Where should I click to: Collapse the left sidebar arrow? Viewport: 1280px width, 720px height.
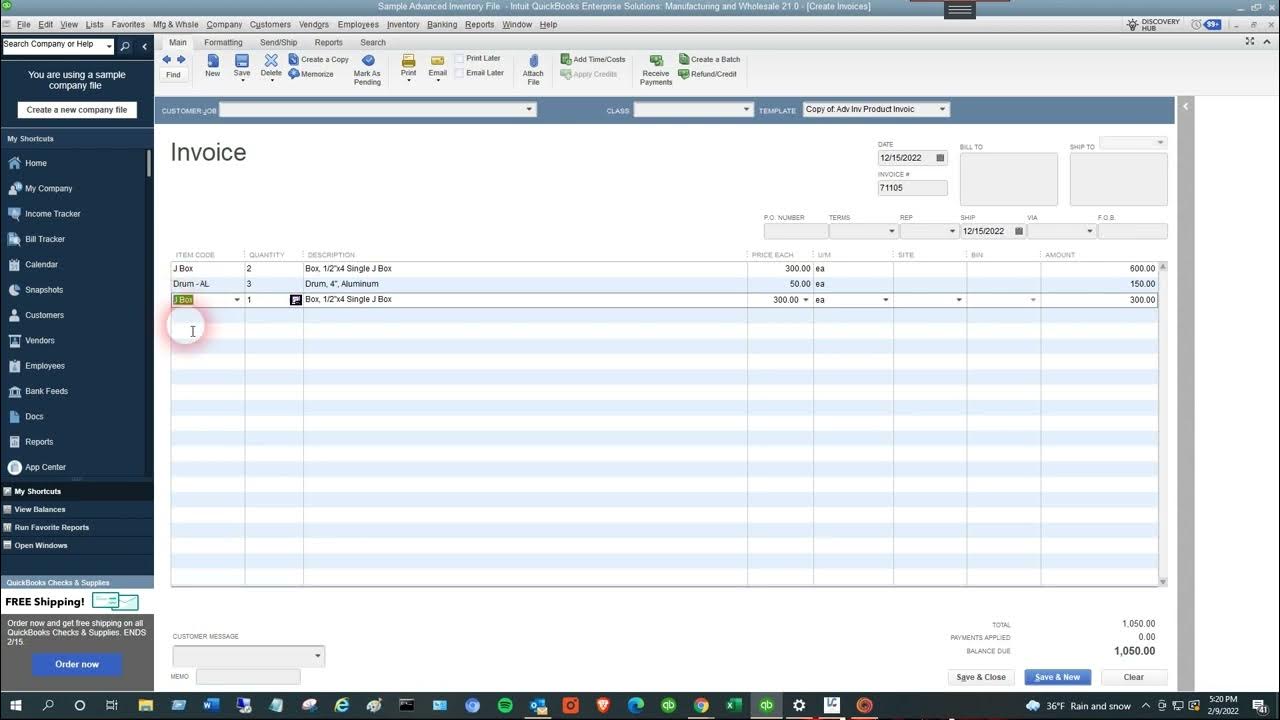coord(144,46)
